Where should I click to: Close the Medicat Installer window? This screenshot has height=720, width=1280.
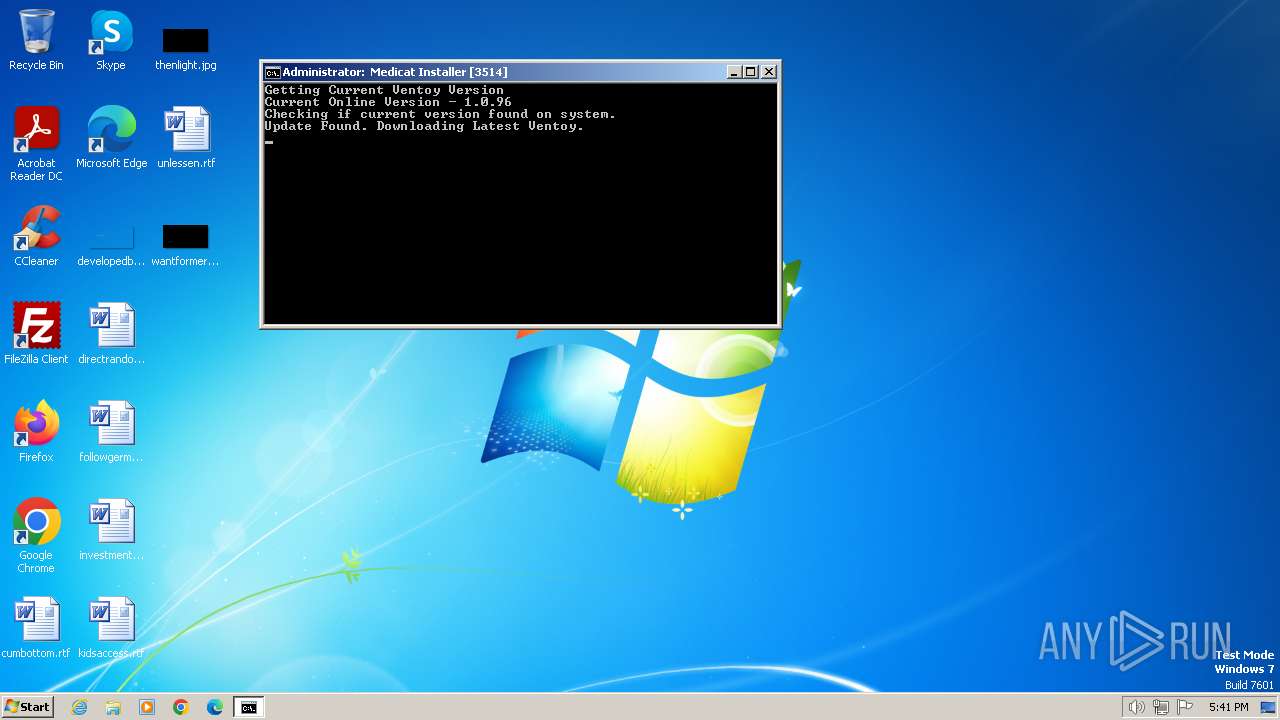pyautogui.click(x=769, y=72)
